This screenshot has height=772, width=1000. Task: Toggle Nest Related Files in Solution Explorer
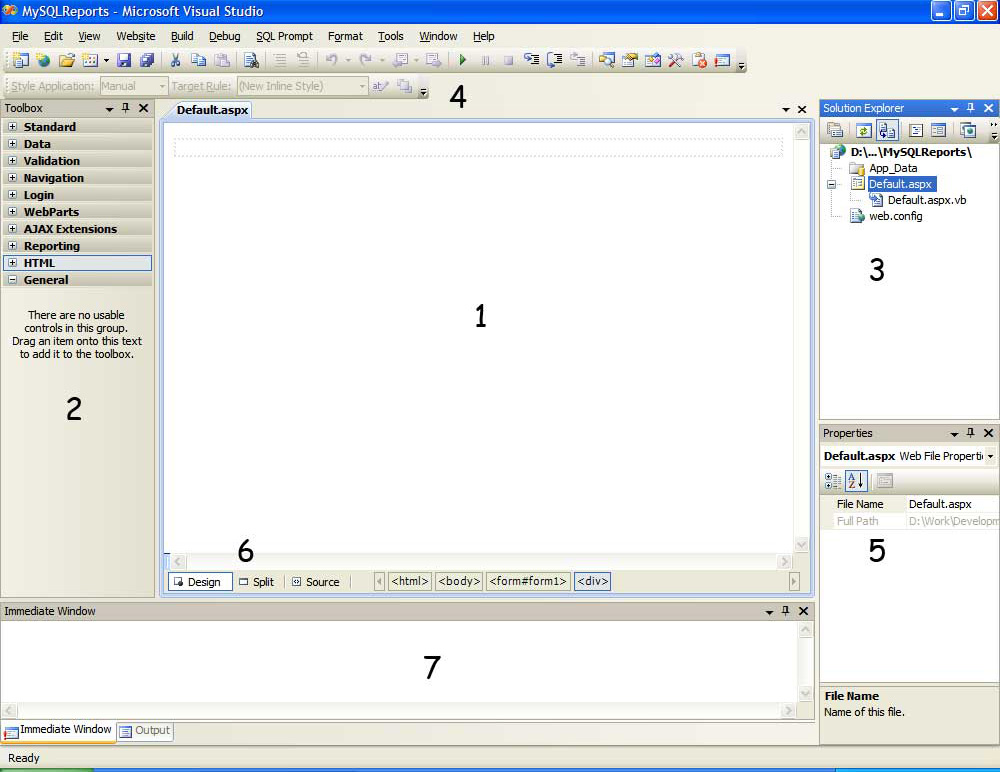tap(886, 130)
